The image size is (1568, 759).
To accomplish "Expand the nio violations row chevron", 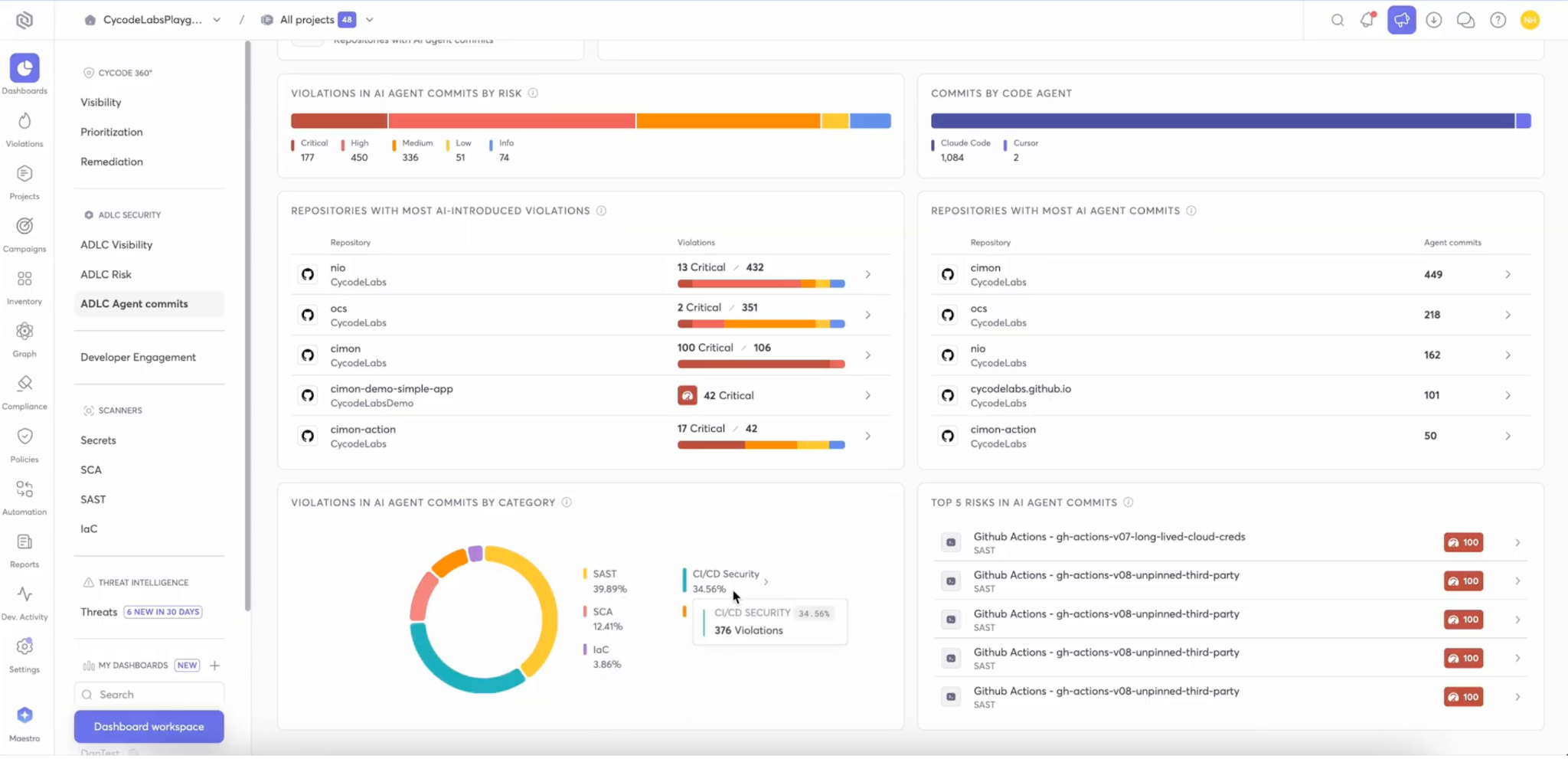I will click(867, 274).
